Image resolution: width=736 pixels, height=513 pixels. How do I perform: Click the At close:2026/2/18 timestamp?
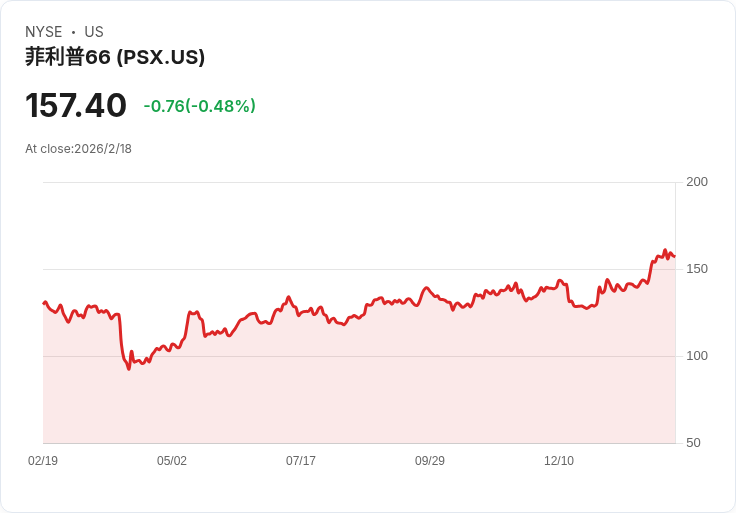78,149
